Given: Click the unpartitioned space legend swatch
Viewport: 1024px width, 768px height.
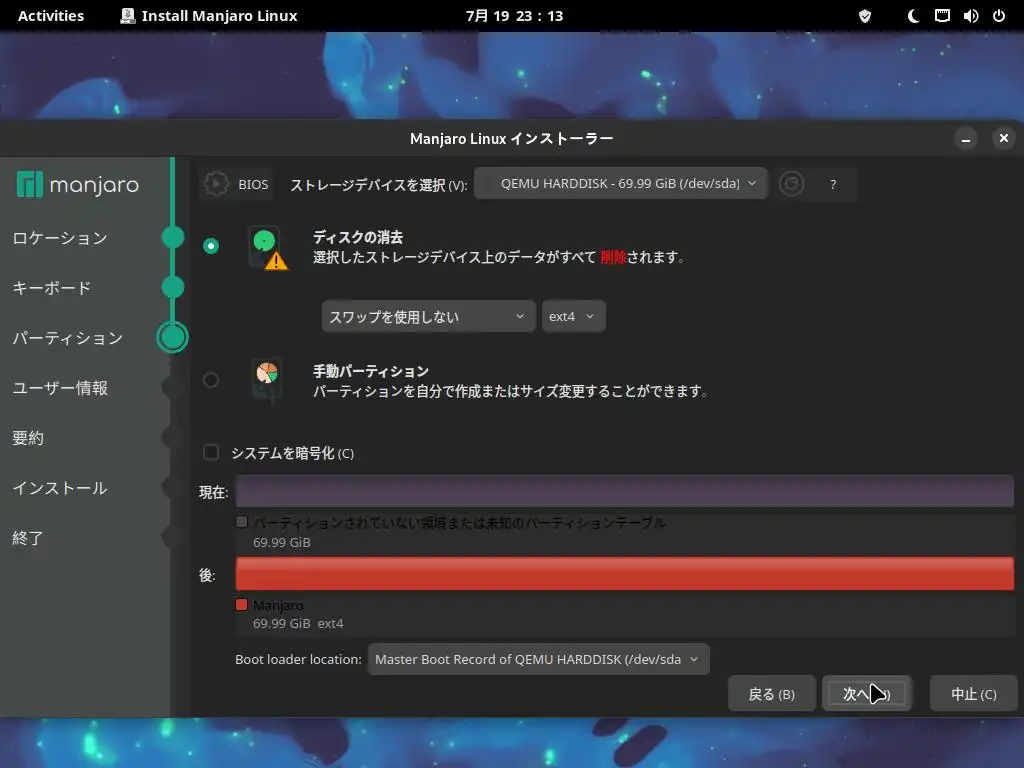Looking at the screenshot, I should coord(242,522).
